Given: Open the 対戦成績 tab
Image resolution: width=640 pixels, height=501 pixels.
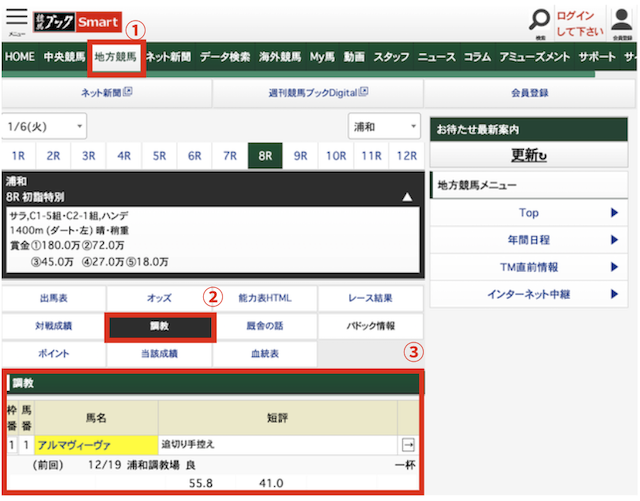Looking at the screenshot, I should (x=54, y=326).
